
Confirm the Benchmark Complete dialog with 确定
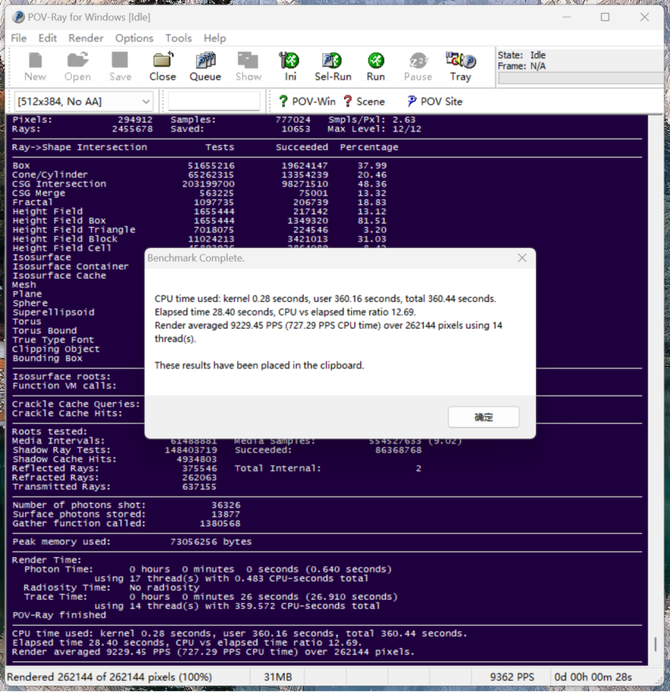[483, 417]
